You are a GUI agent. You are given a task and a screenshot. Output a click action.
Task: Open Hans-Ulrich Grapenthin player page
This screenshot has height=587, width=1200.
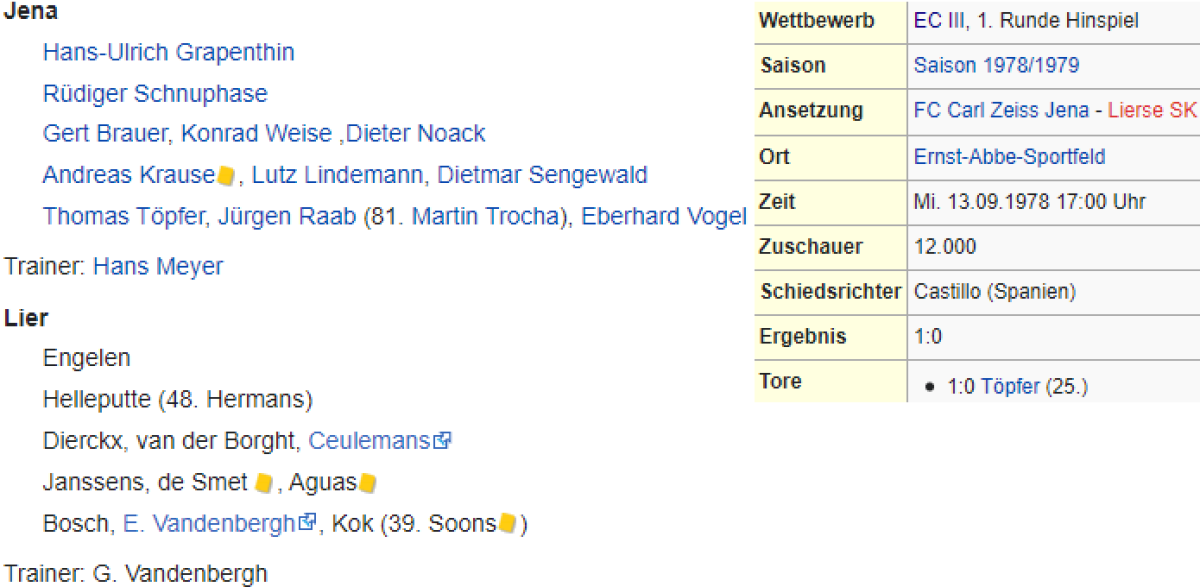tap(168, 52)
